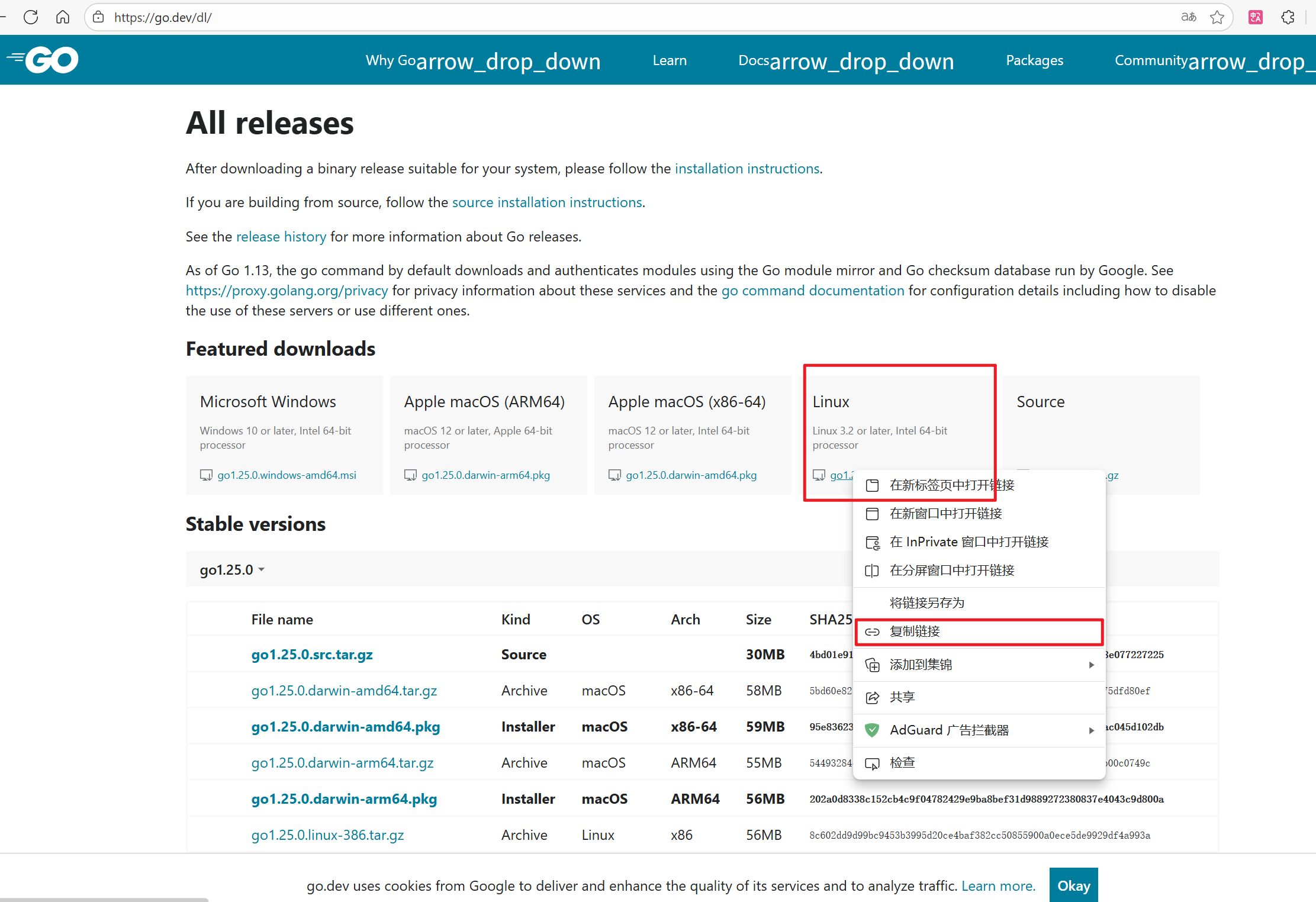Click the inspect icon in context menu
Screen dimensions: 1316x902
[x=872, y=763]
